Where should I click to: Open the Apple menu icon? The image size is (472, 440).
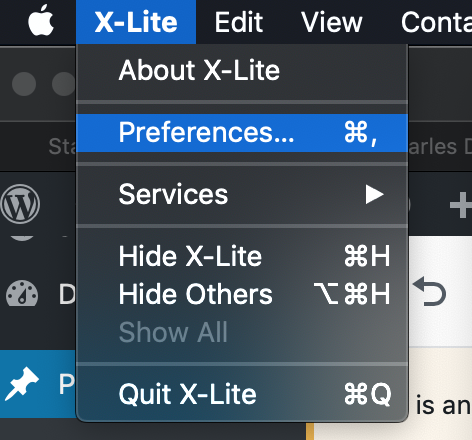41,21
